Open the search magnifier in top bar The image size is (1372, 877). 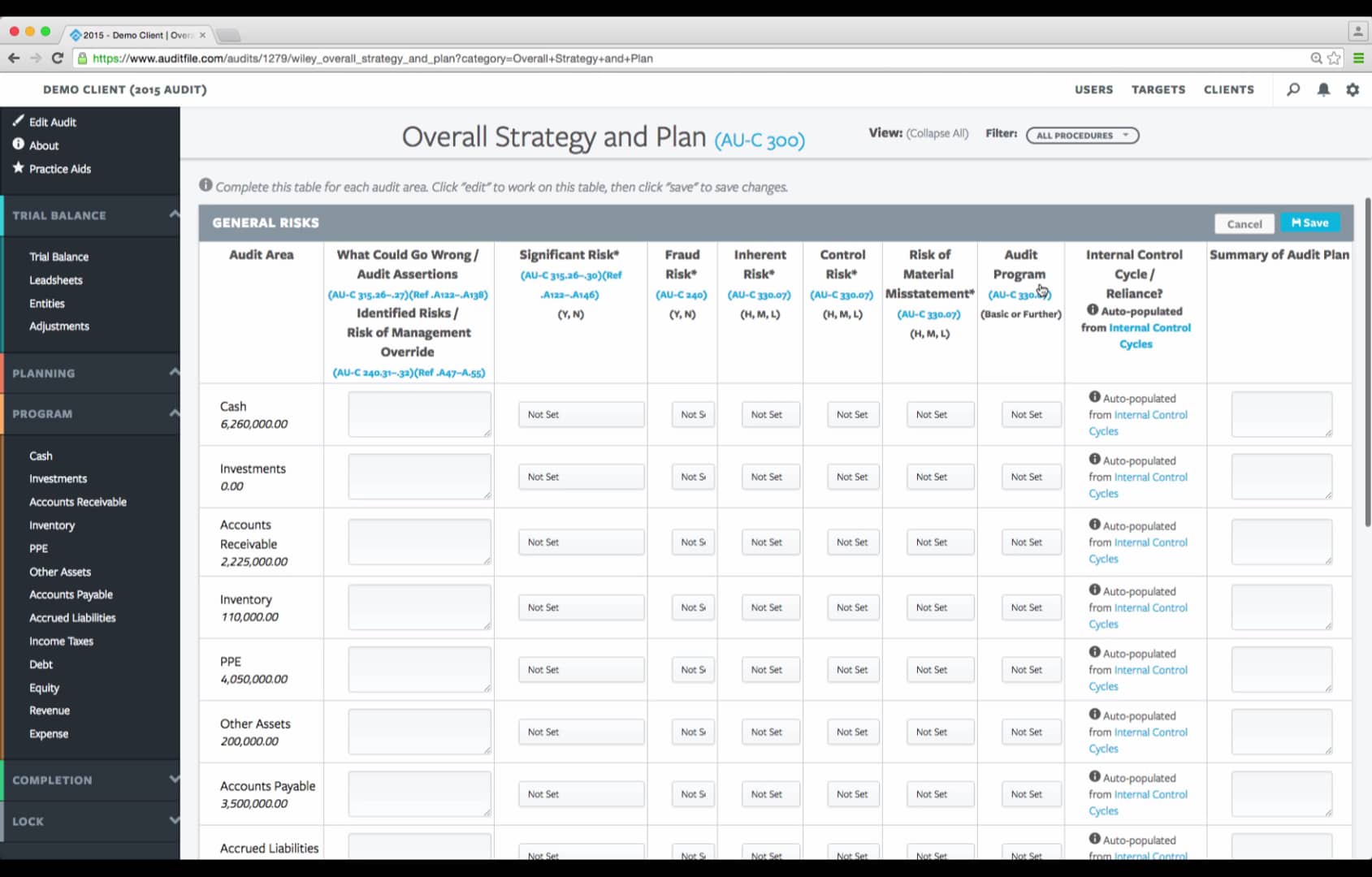click(x=1292, y=89)
